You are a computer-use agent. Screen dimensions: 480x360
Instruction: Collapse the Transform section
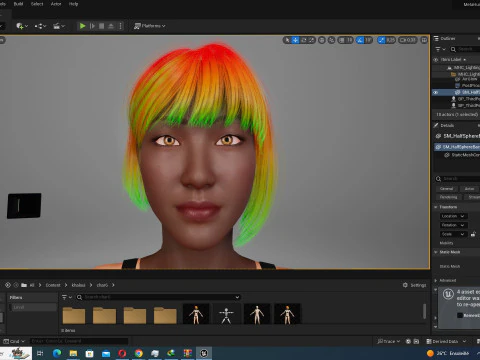pos(435,207)
